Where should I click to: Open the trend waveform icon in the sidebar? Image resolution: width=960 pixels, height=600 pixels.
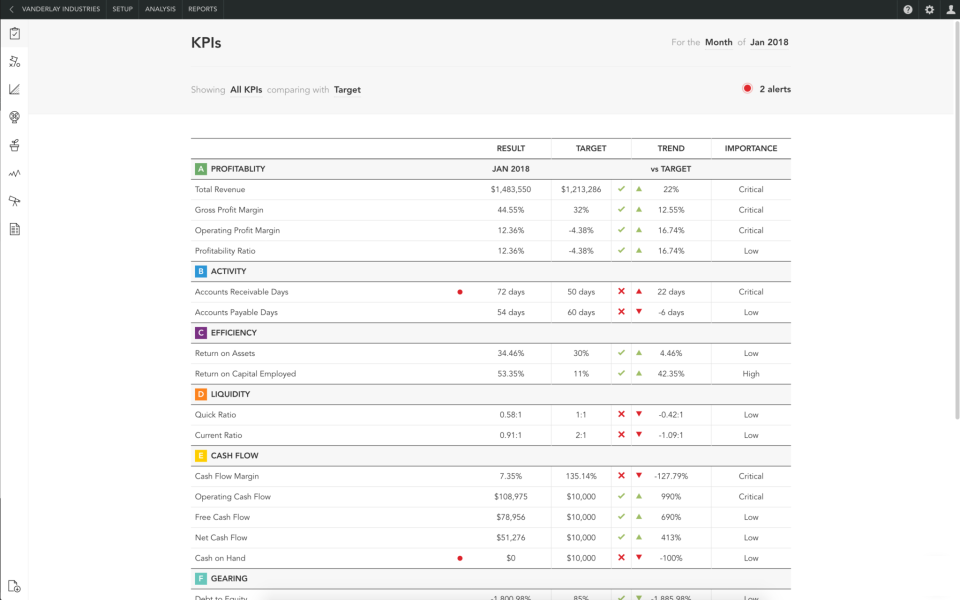(14, 173)
